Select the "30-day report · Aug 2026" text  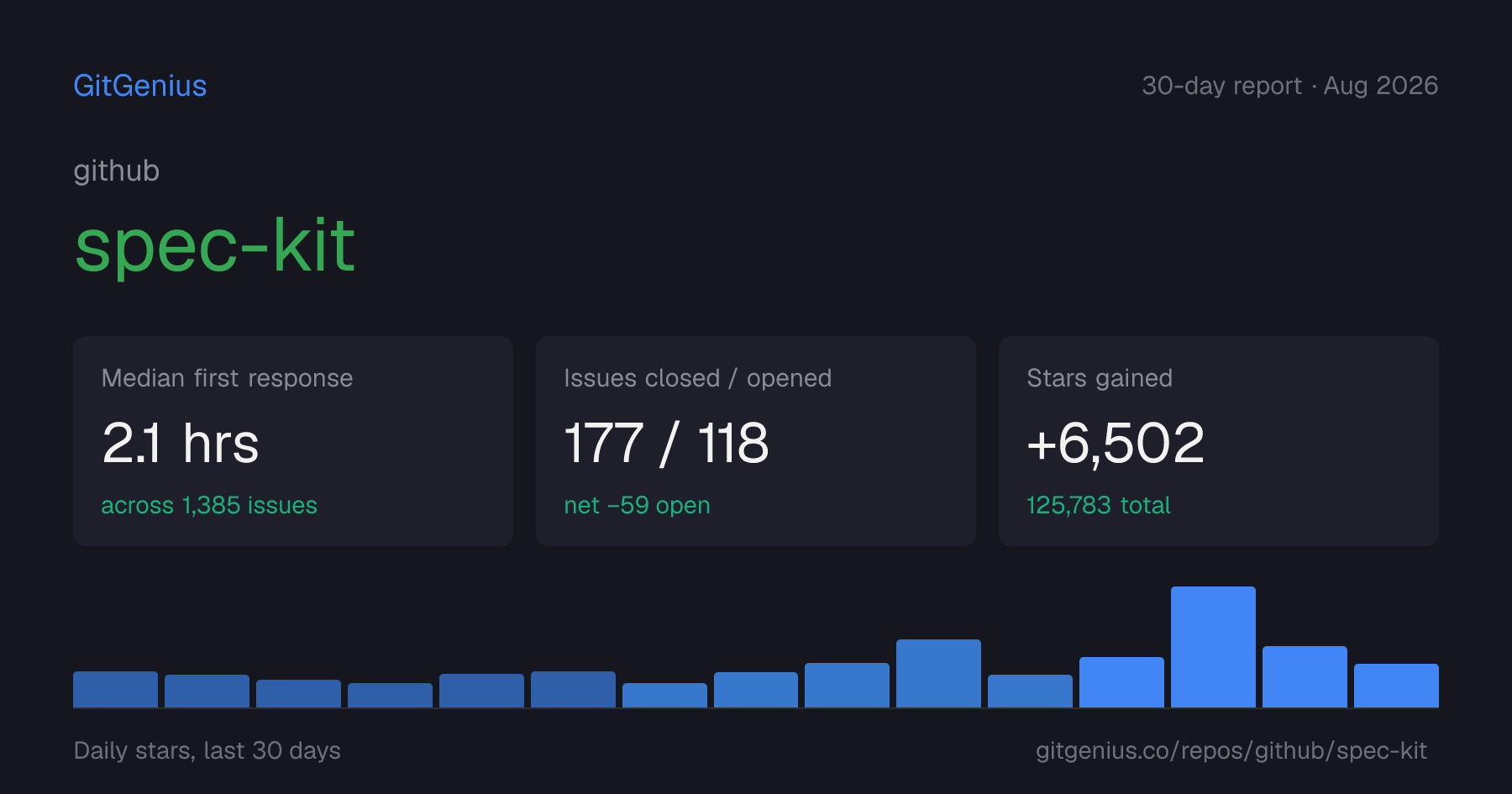[1289, 86]
